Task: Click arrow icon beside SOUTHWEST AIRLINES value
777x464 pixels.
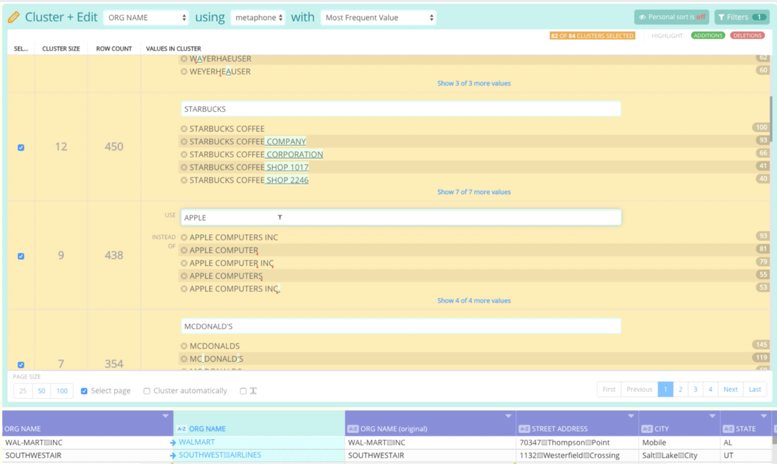Action: (172, 455)
